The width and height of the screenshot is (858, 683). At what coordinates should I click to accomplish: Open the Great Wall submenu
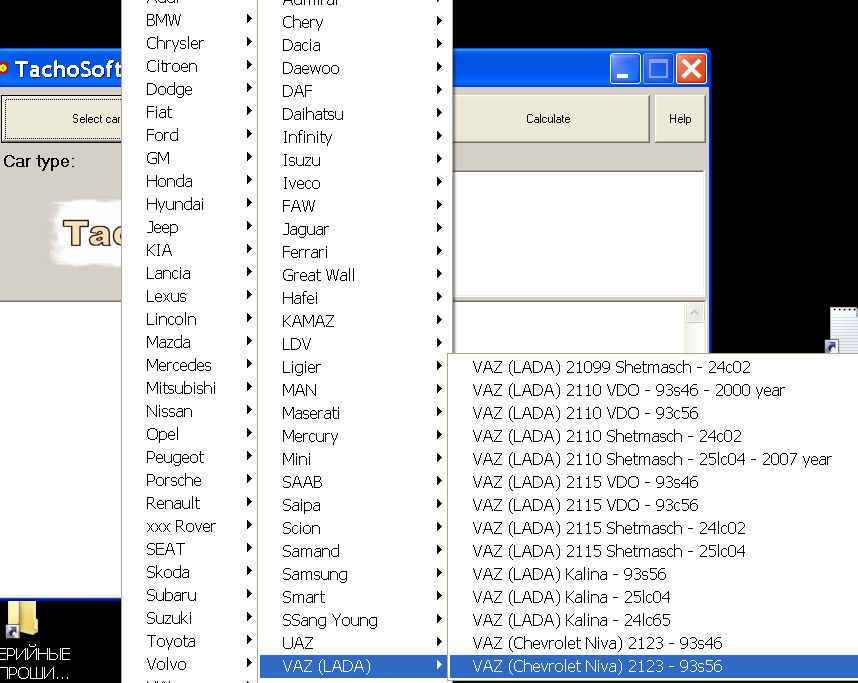354,275
